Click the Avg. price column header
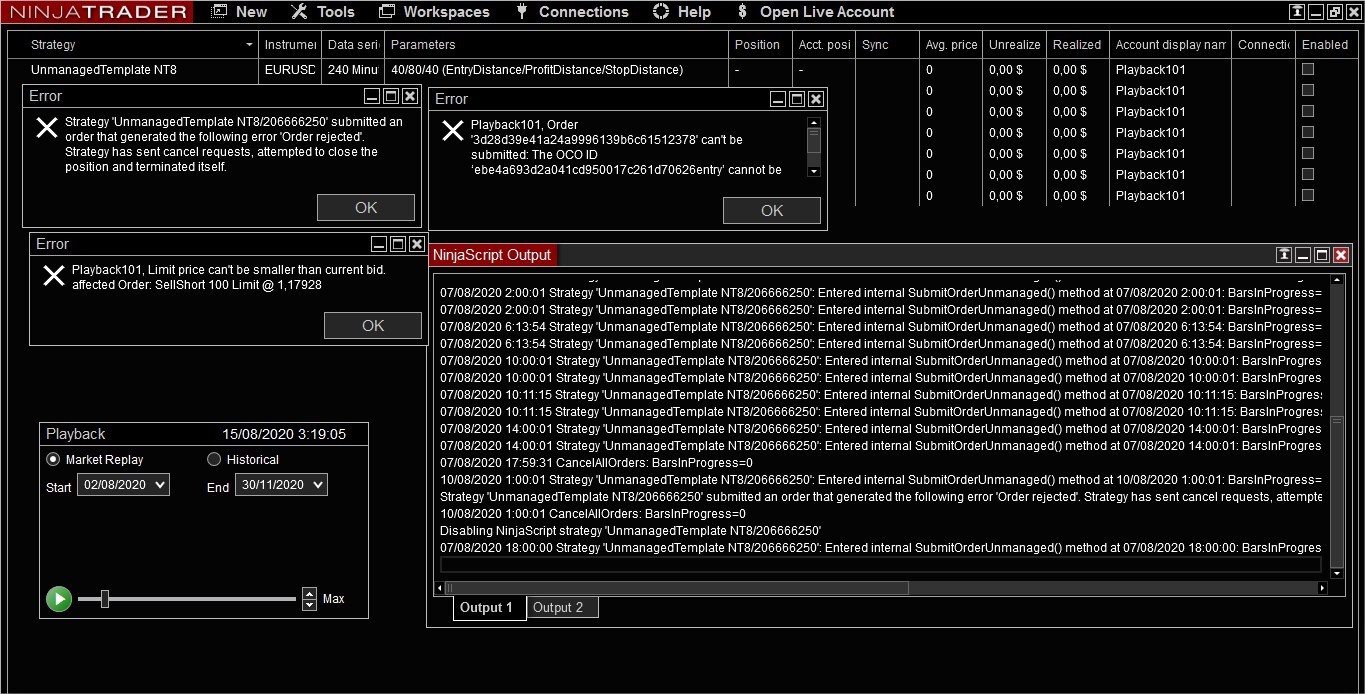The height and width of the screenshot is (694, 1365). pos(951,45)
